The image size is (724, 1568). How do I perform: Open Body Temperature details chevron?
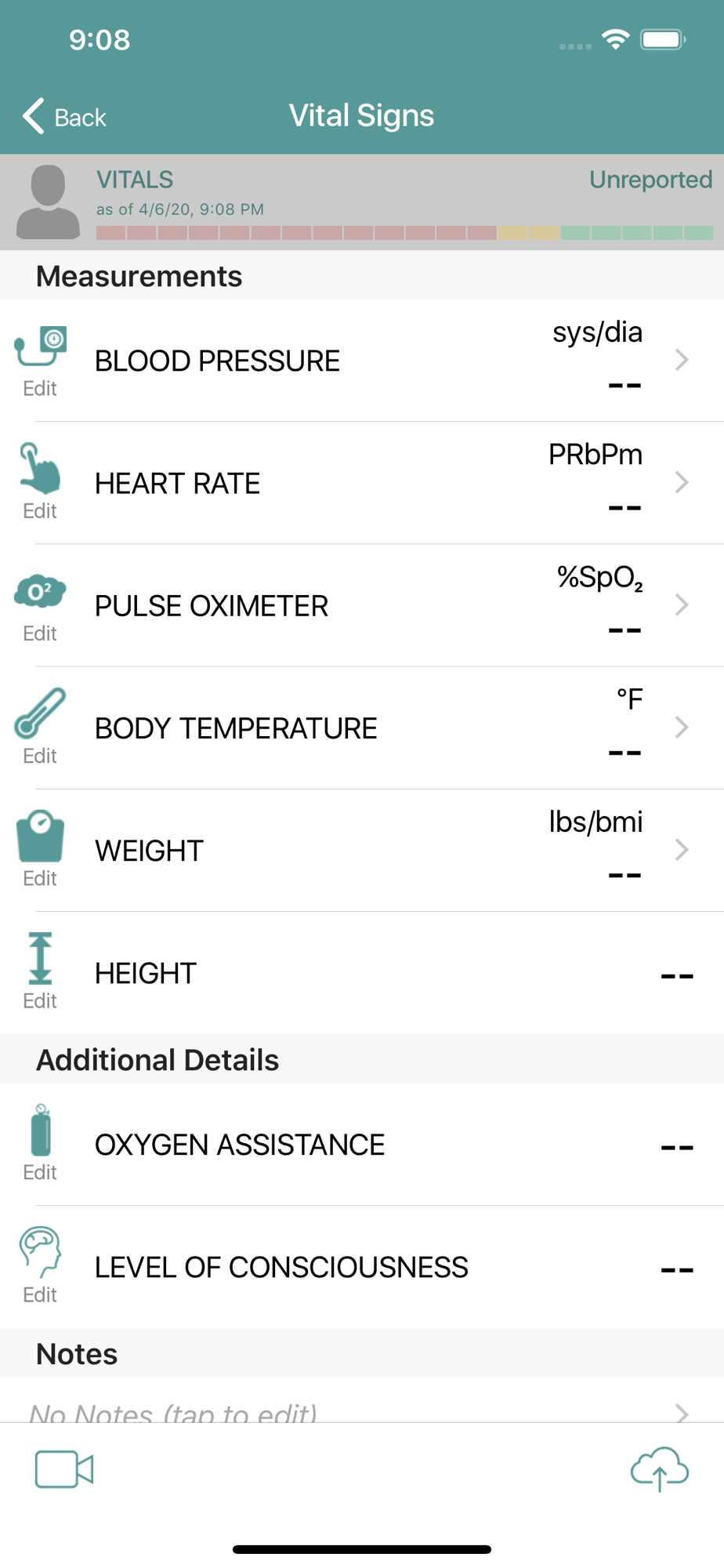pyautogui.click(x=682, y=727)
